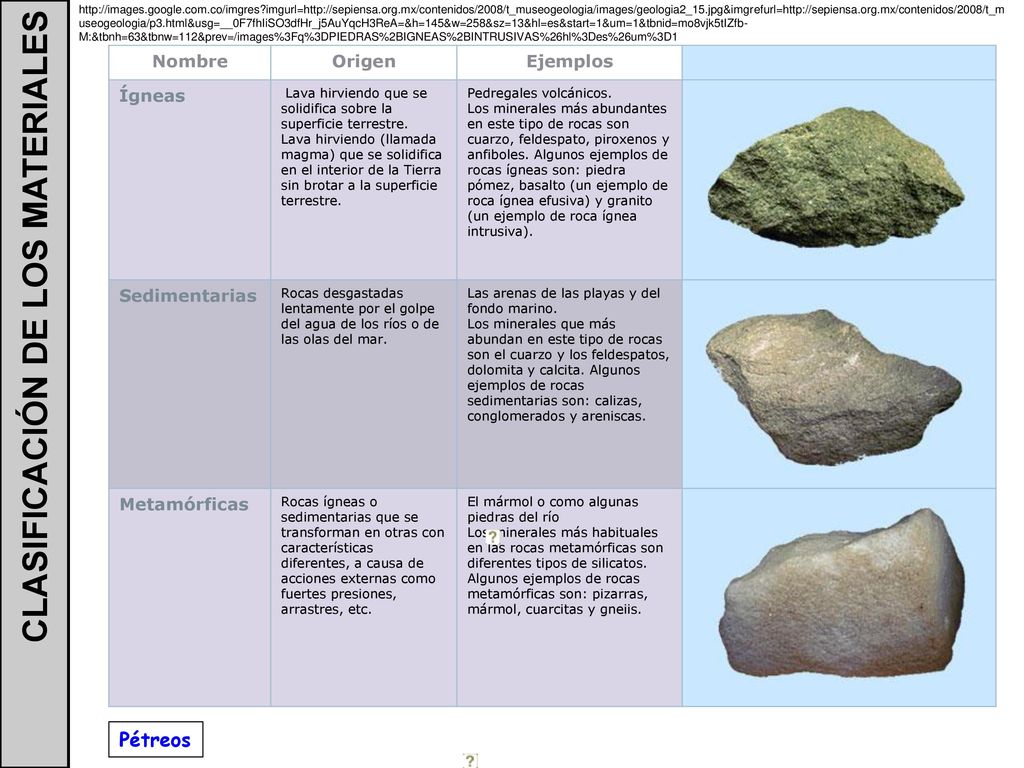
Task: Click the 'Lava hirviendo que se solidifica' origin text
Action: tap(361, 147)
